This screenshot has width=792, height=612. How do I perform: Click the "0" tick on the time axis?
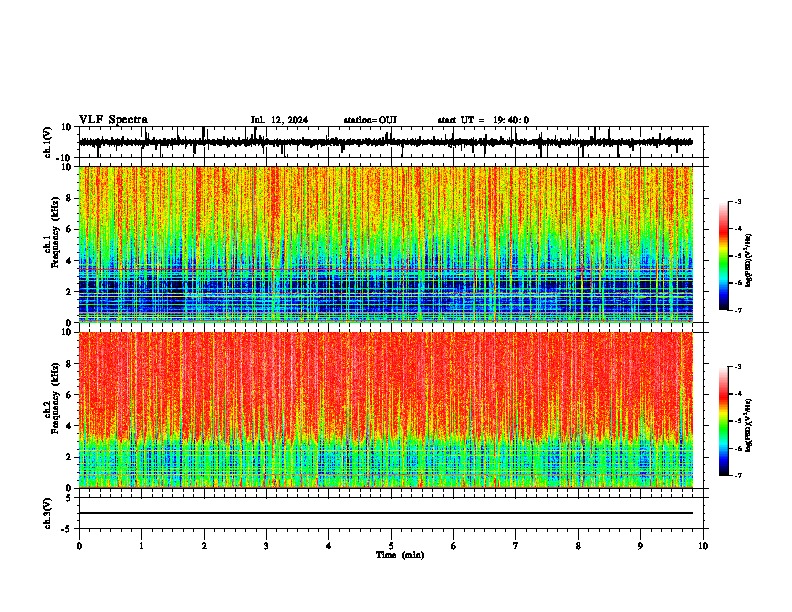79,546
